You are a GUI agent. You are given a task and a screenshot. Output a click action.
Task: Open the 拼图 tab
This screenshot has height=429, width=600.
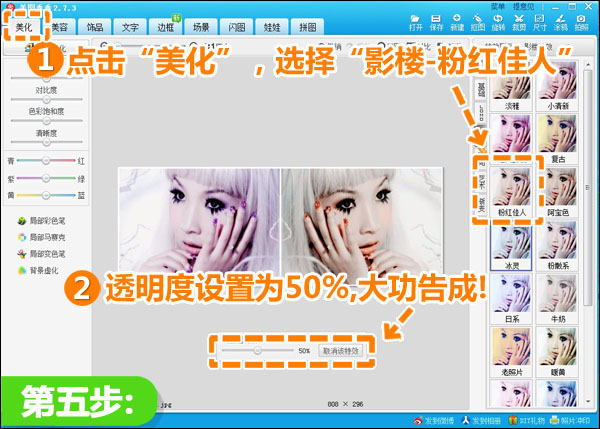[x=308, y=27]
